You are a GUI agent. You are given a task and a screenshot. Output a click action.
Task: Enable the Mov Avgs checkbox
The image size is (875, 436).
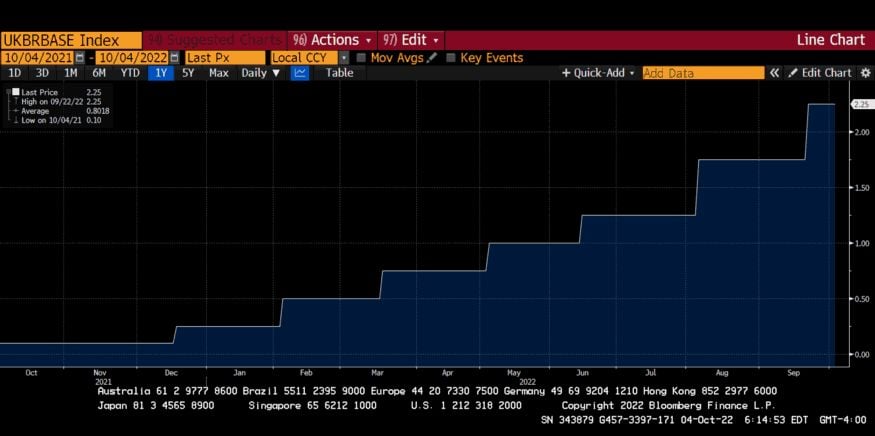pos(361,58)
